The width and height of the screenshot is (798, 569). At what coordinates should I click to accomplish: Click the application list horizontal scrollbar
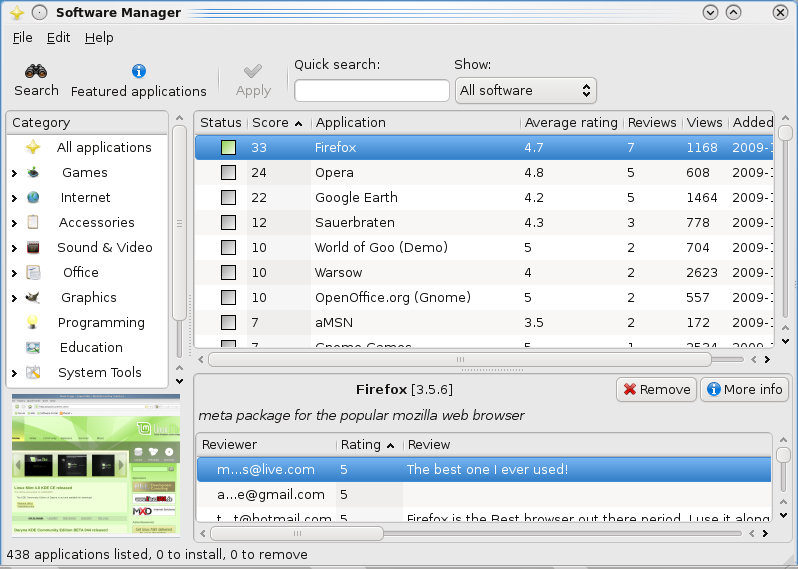tap(460, 359)
